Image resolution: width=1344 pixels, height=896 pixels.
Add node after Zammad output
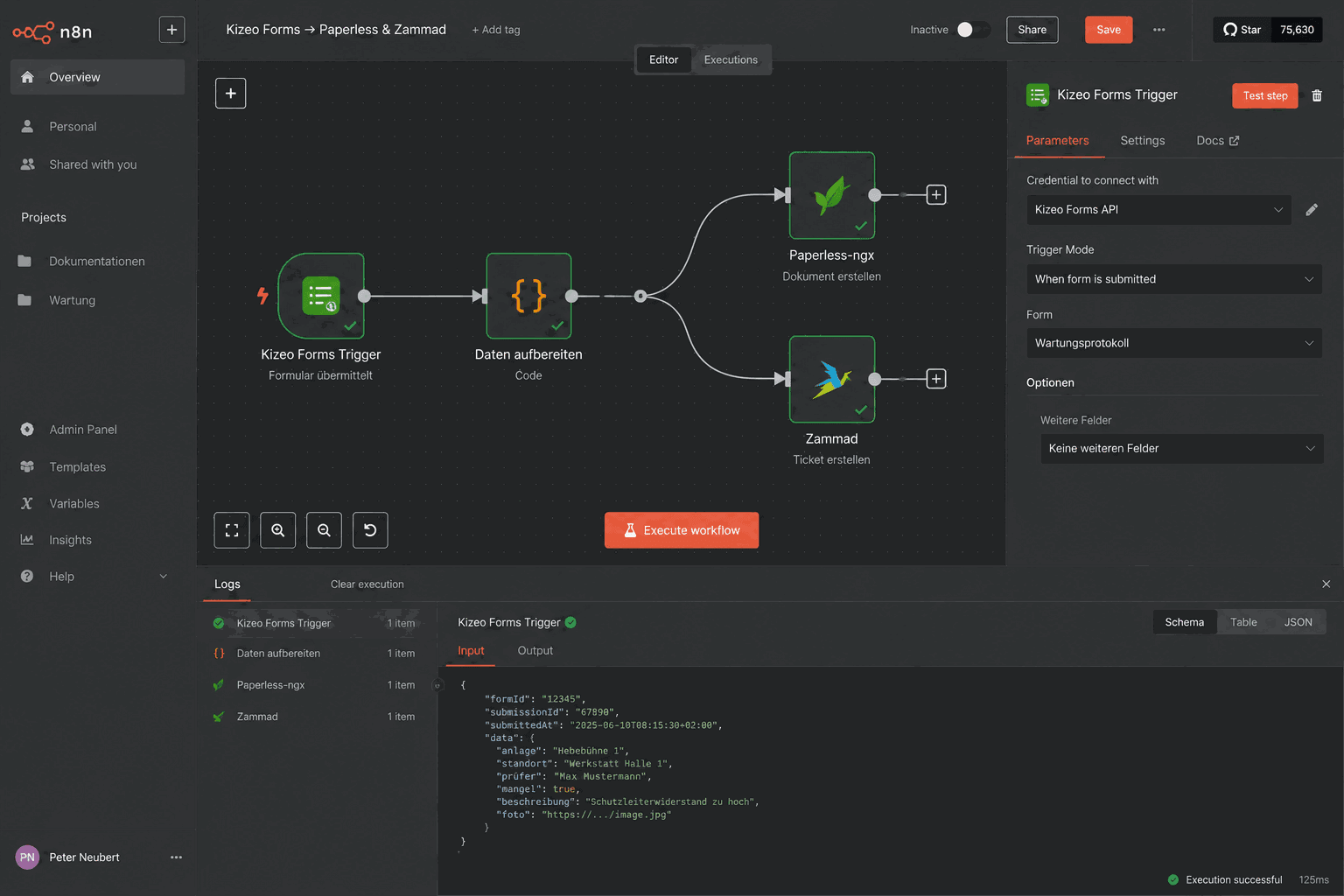point(936,379)
